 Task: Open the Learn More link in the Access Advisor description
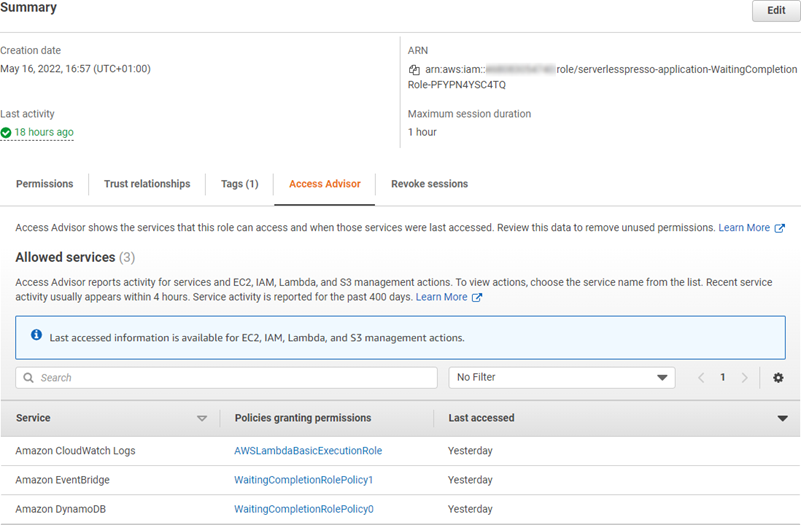pyautogui.click(x=744, y=228)
